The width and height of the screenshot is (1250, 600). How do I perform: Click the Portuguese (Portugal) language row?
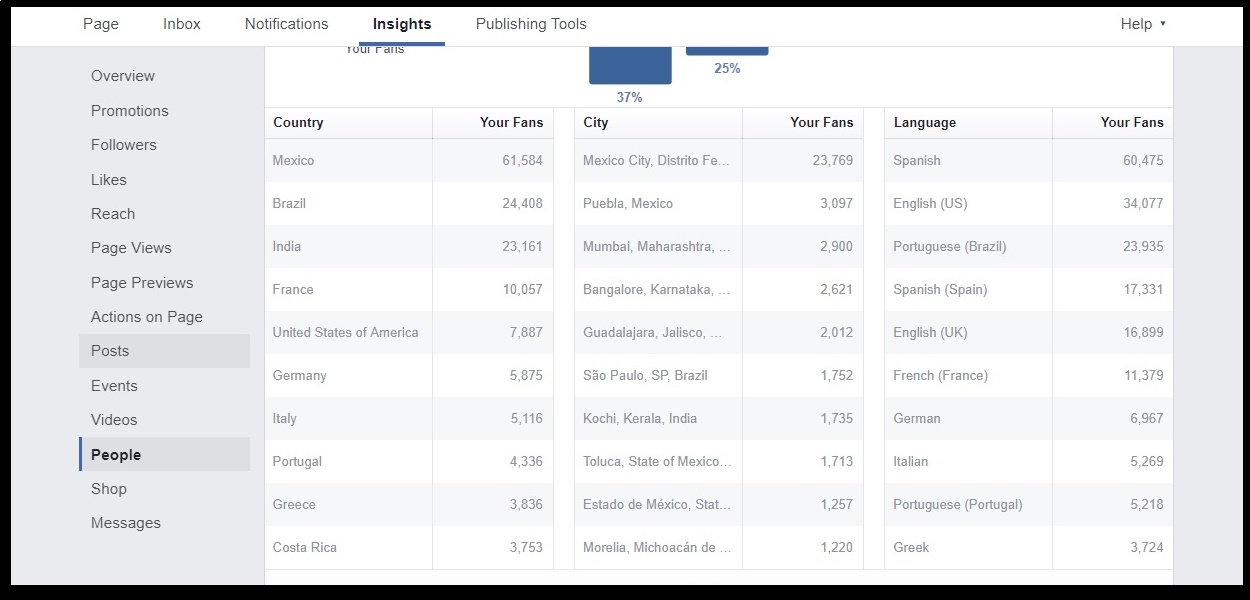coord(1029,504)
